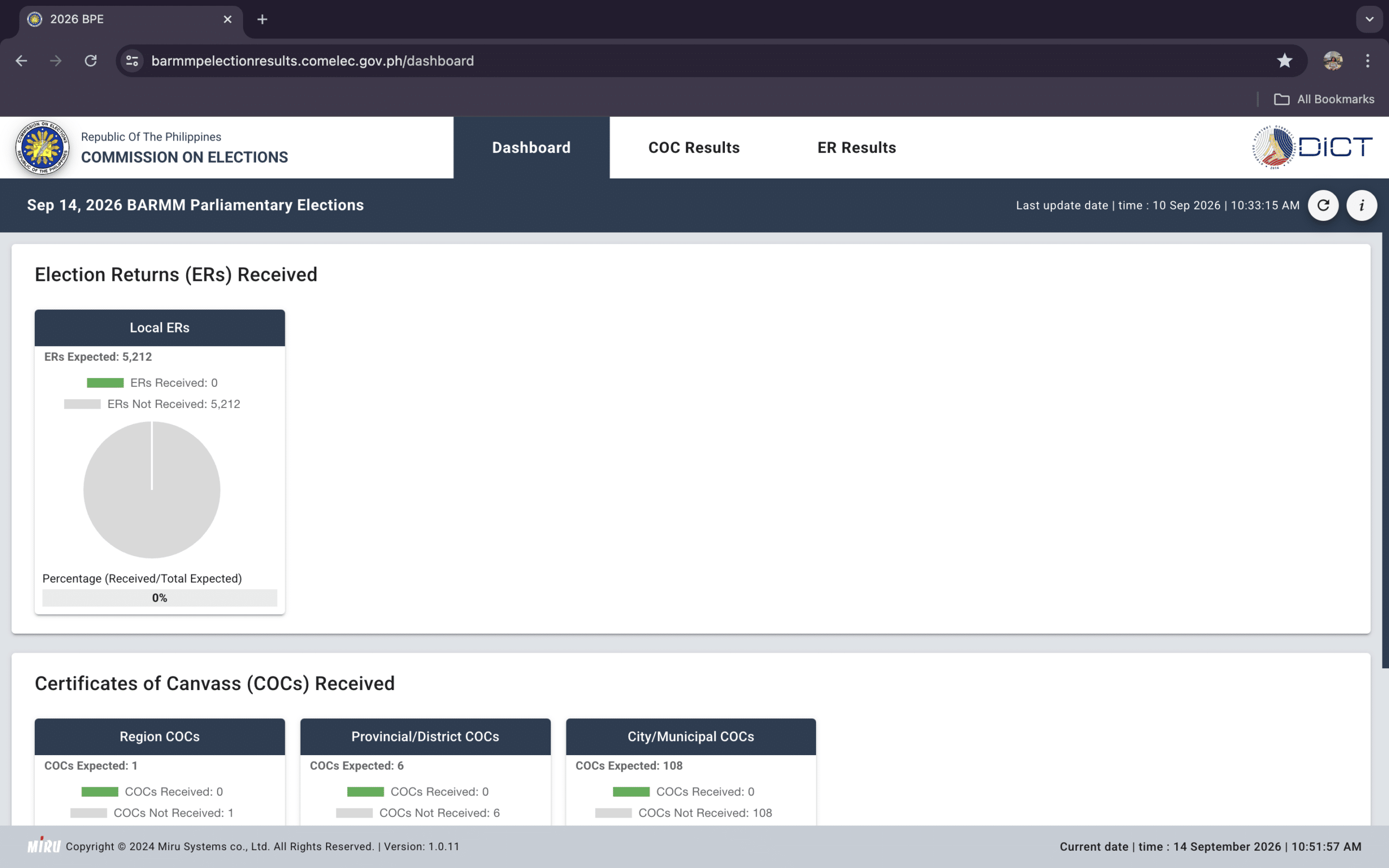The height and width of the screenshot is (868, 1389).
Task: Refresh dashboard data with circular arrow button
Action: [x=1323, y=206]
